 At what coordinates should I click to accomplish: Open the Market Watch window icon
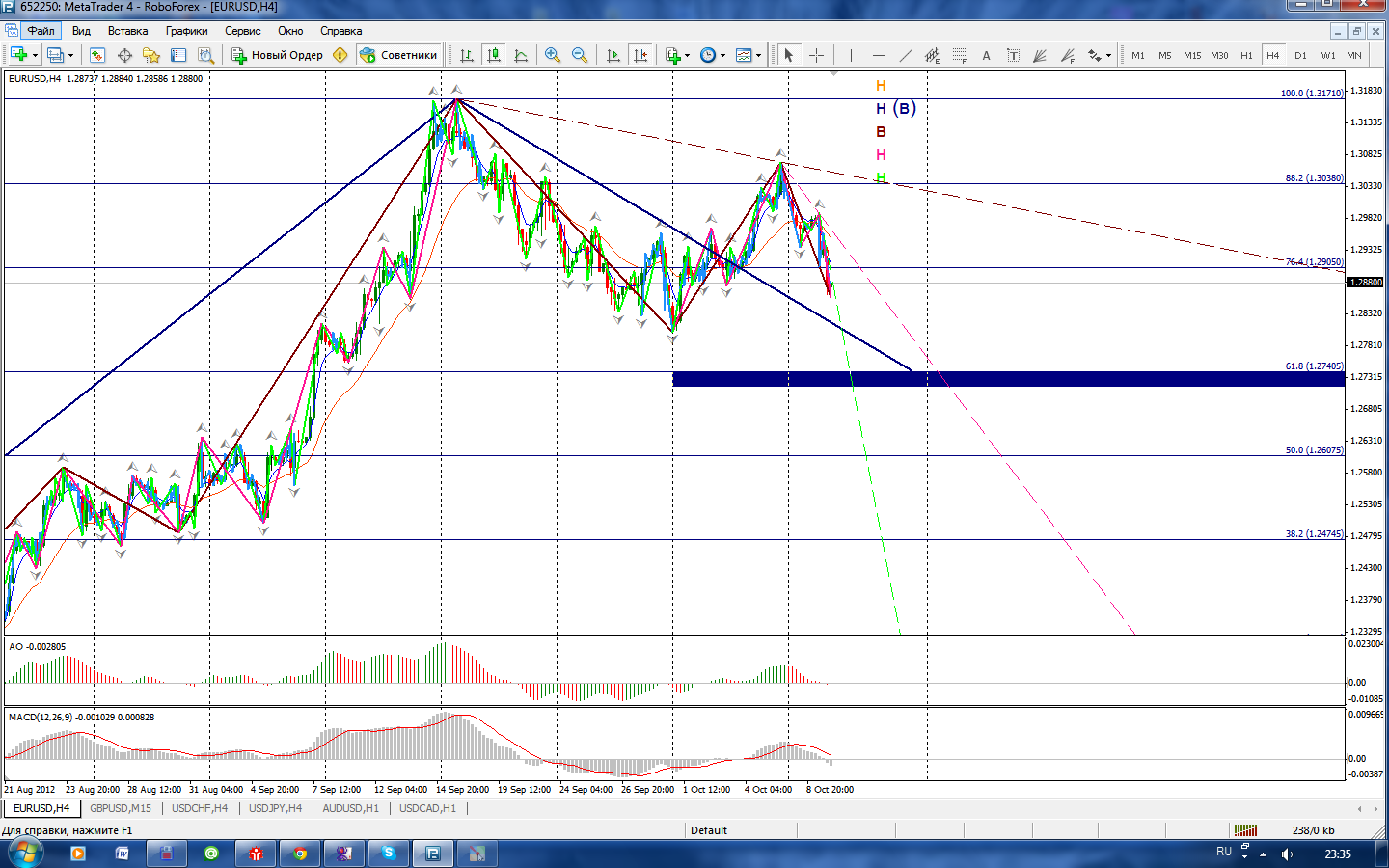pos(96,55)
